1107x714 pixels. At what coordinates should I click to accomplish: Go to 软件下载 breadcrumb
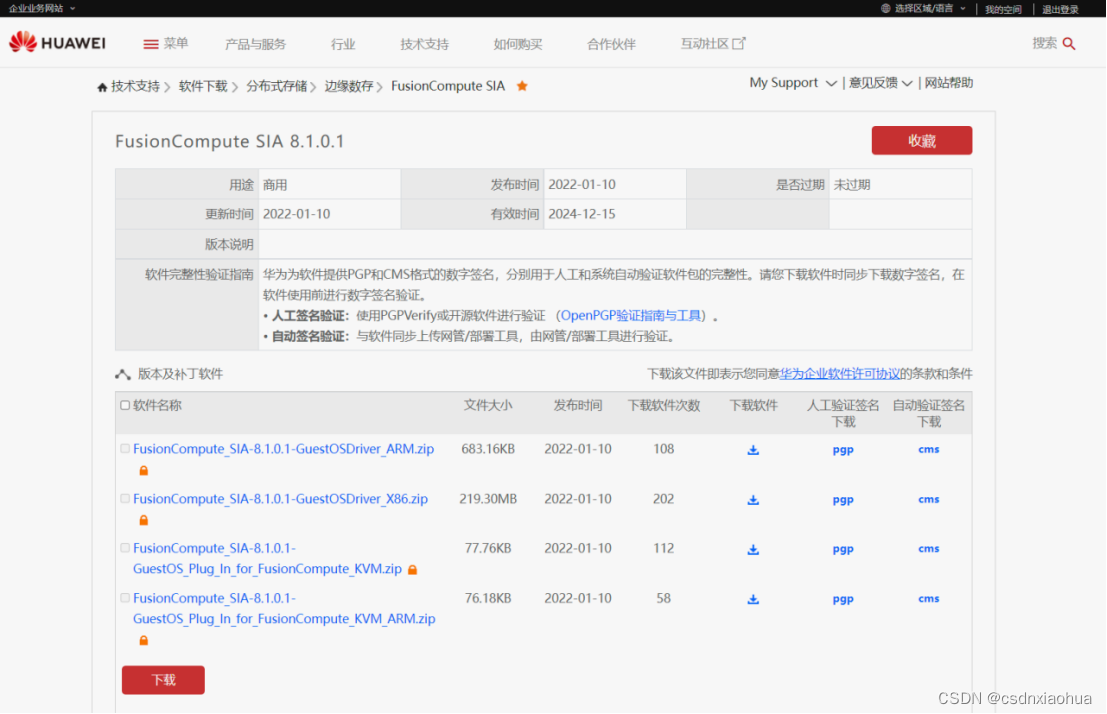[x=203, y=86]
